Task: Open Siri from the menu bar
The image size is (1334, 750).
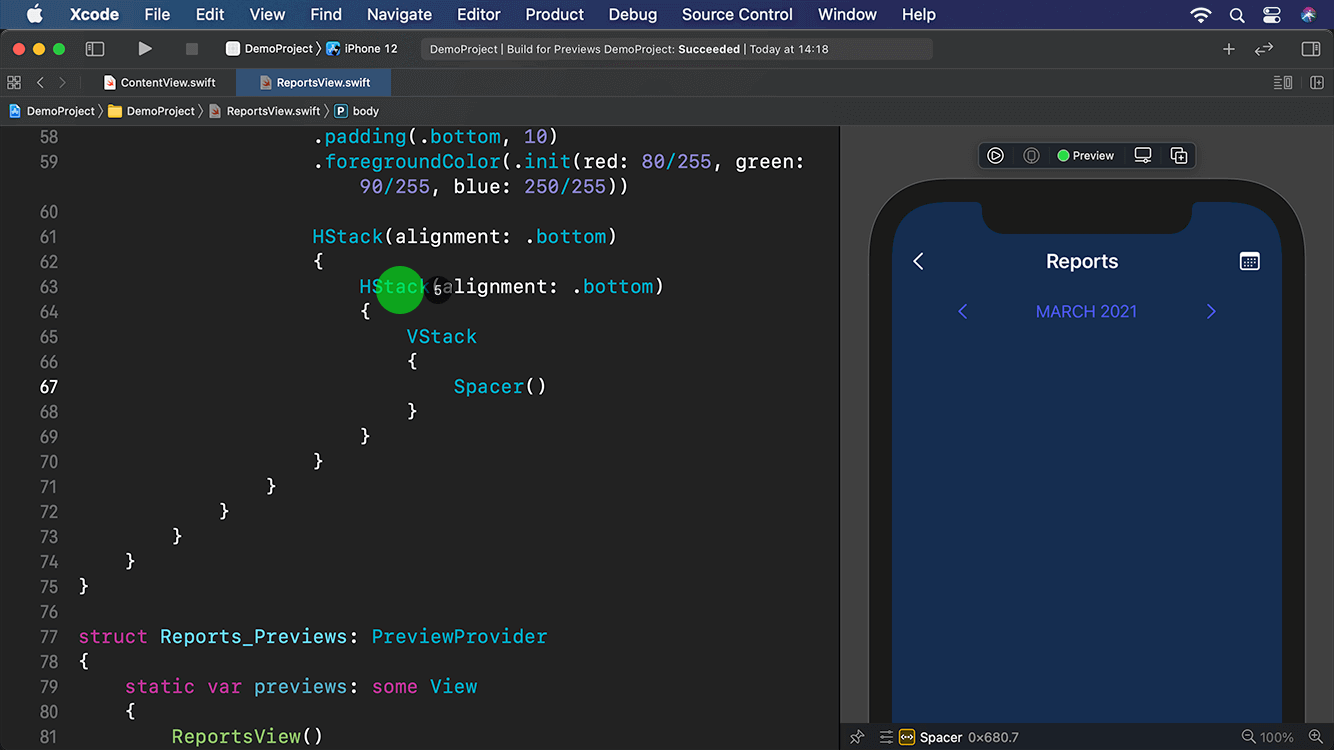Action: [x=1309, y=14]
